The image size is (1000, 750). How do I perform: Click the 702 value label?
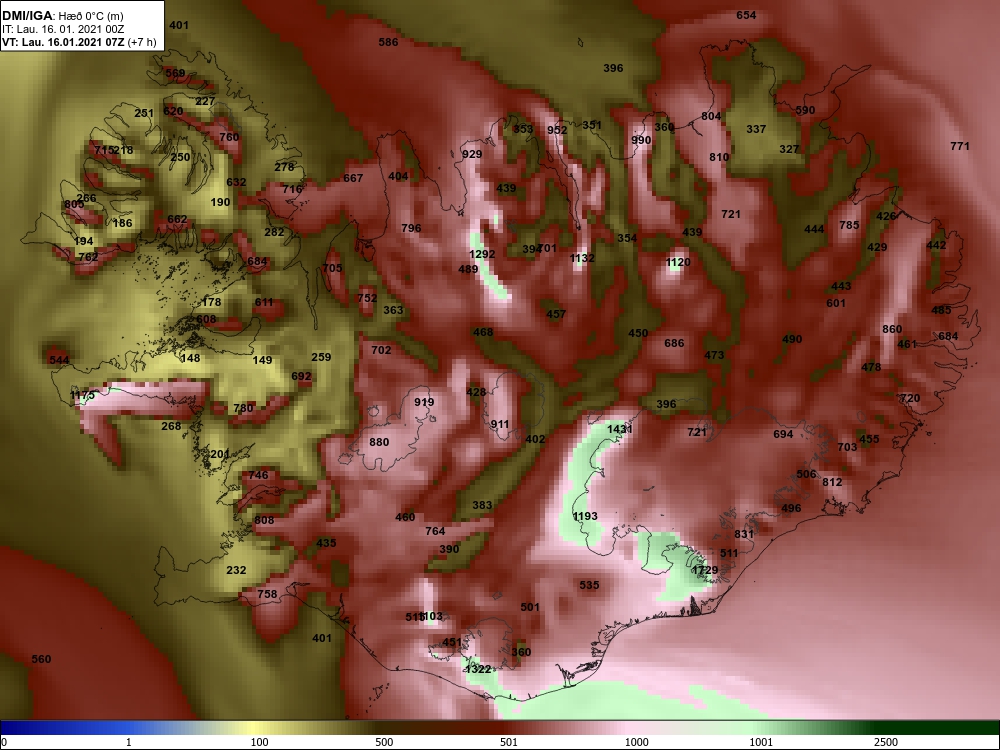click(x=381, y=349)
